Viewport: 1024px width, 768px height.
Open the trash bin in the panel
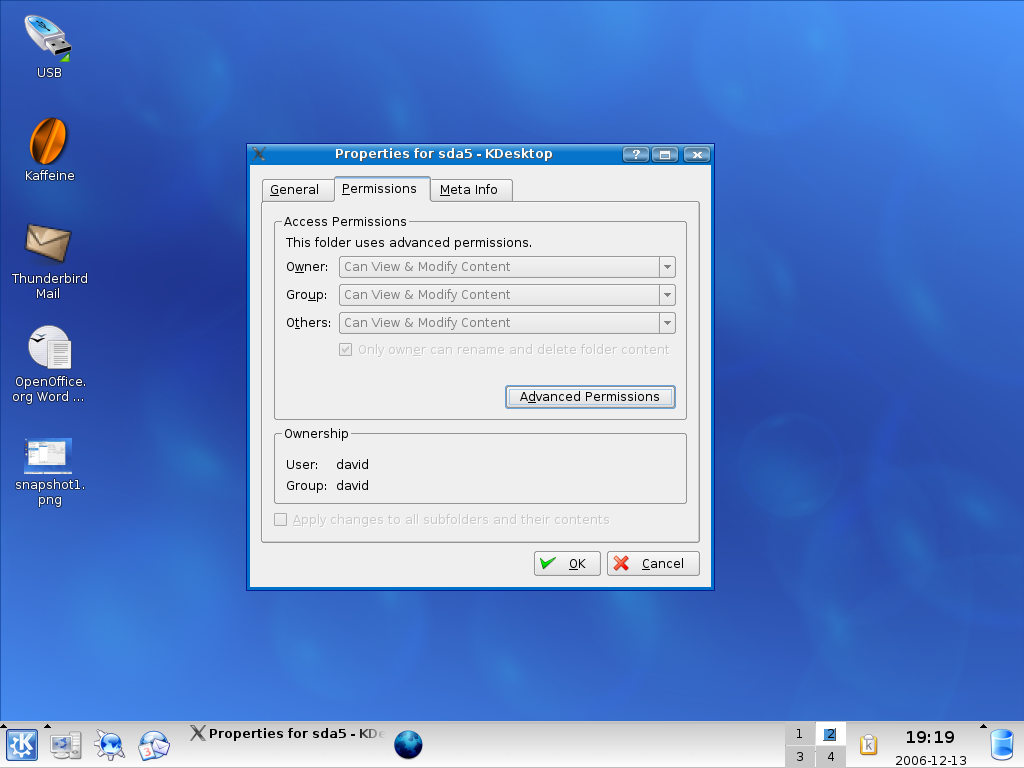click(1001, 745)
